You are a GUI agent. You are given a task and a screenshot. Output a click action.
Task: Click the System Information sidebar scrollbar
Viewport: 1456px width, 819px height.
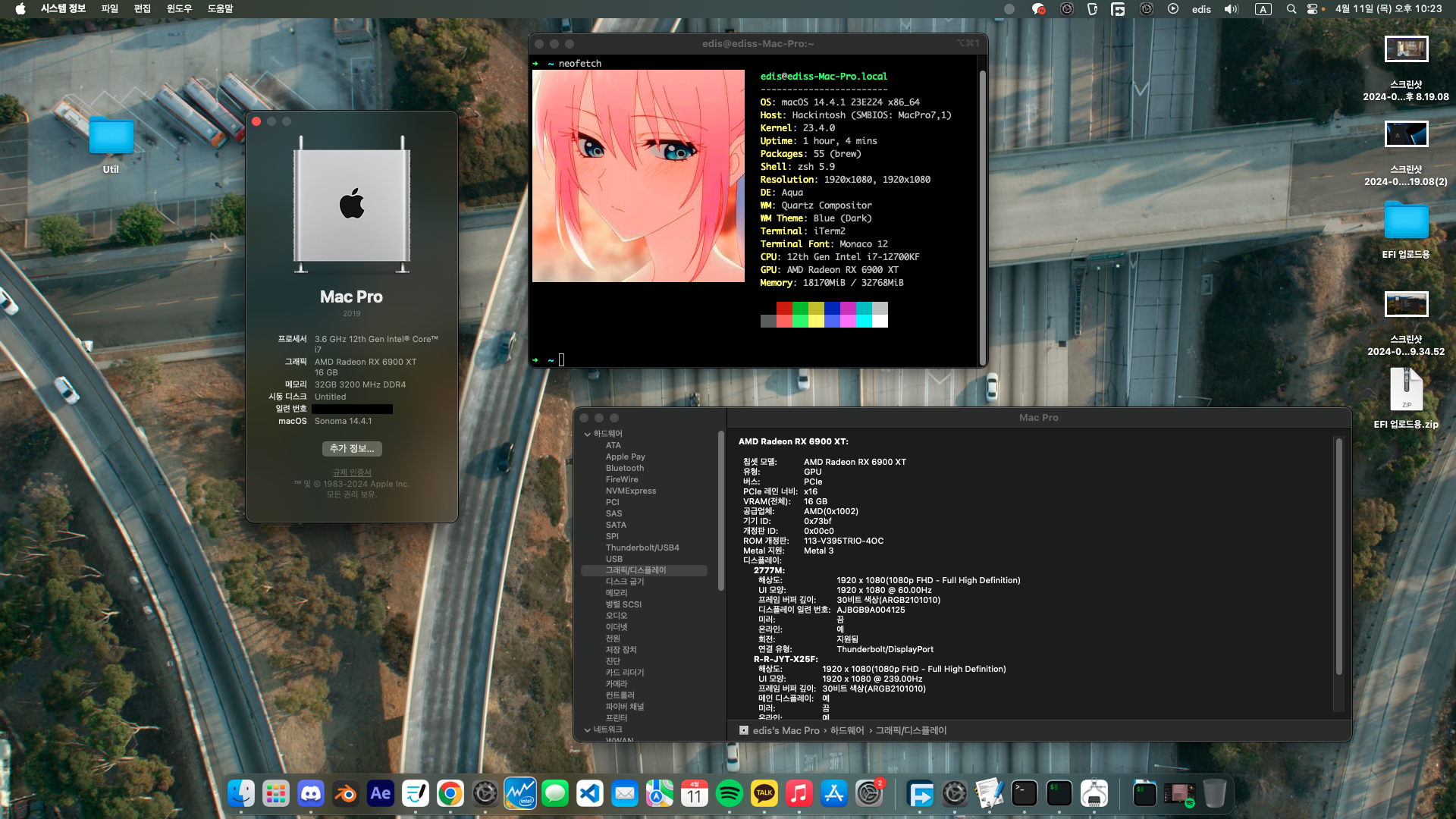[720, 510]
